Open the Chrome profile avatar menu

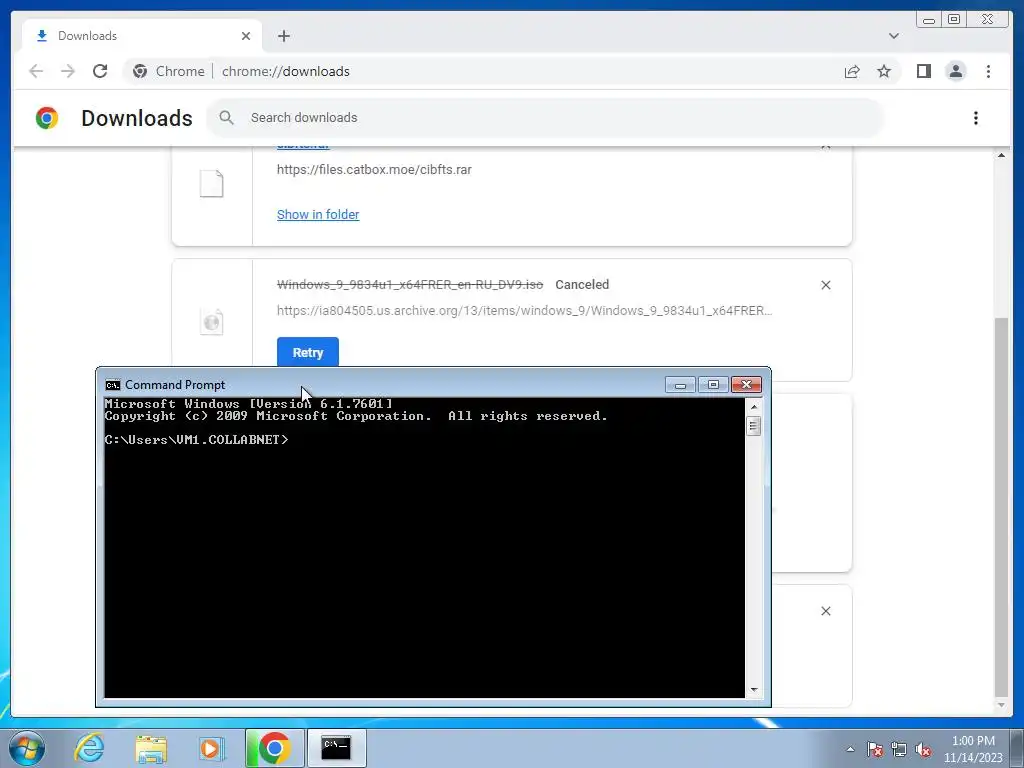point(955,71)
